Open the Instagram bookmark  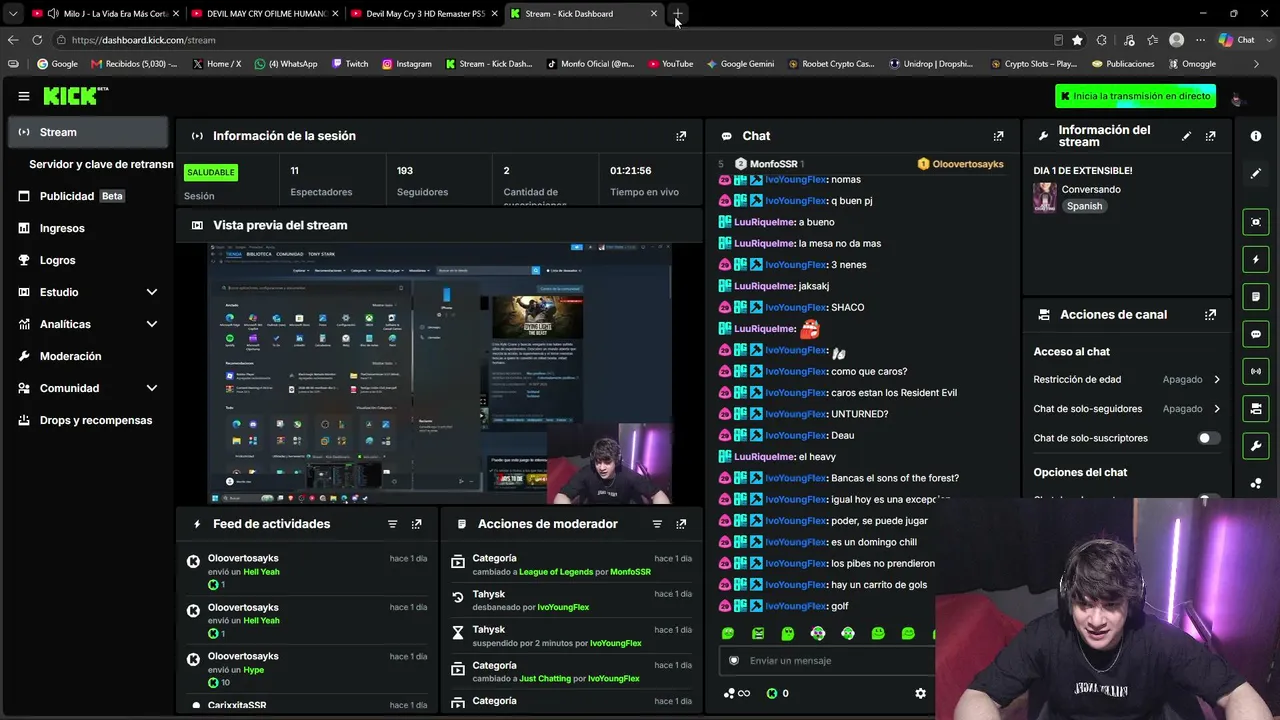coord(406,64)
